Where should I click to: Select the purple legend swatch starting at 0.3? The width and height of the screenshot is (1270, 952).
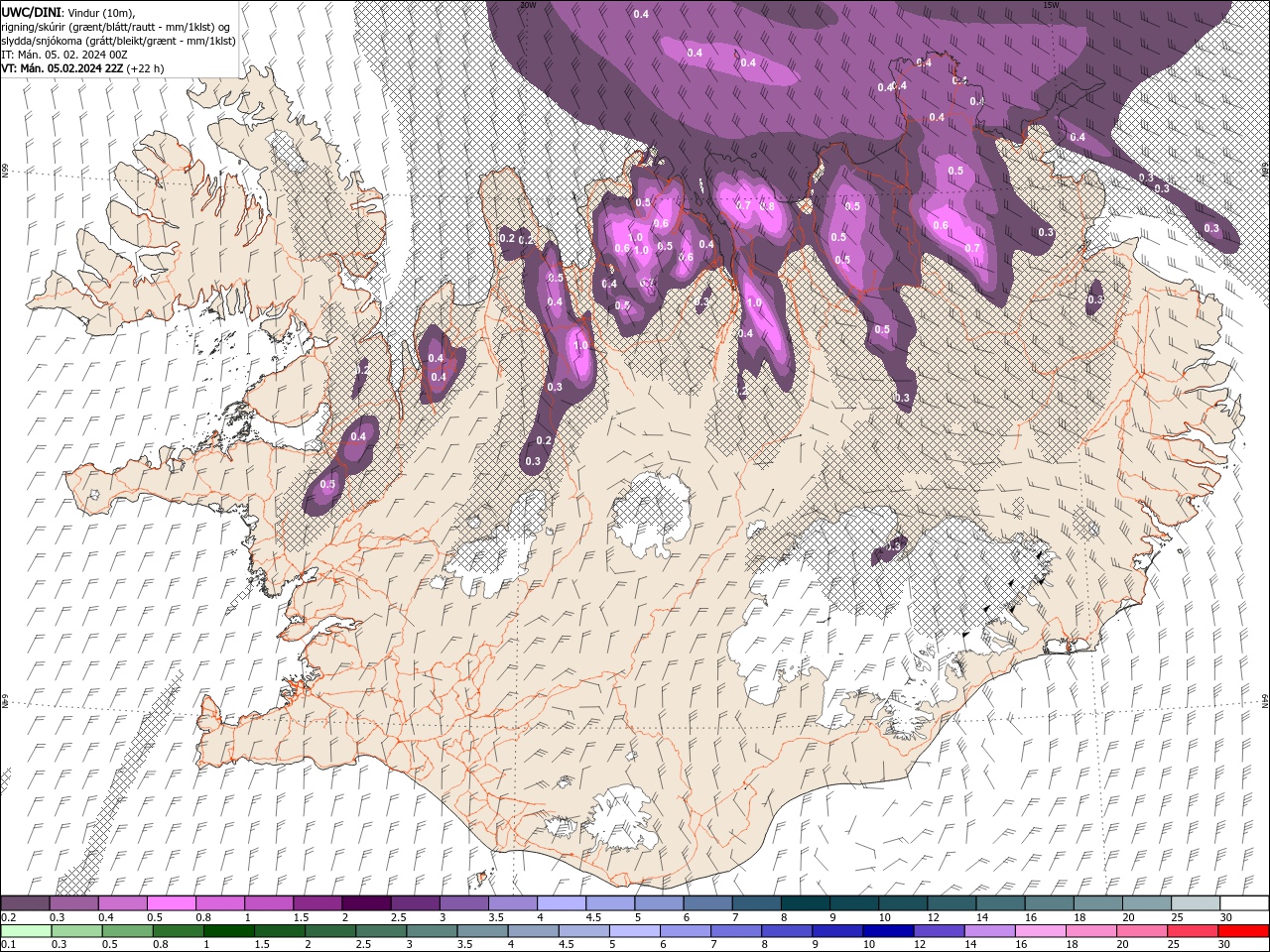click(73, 903)
